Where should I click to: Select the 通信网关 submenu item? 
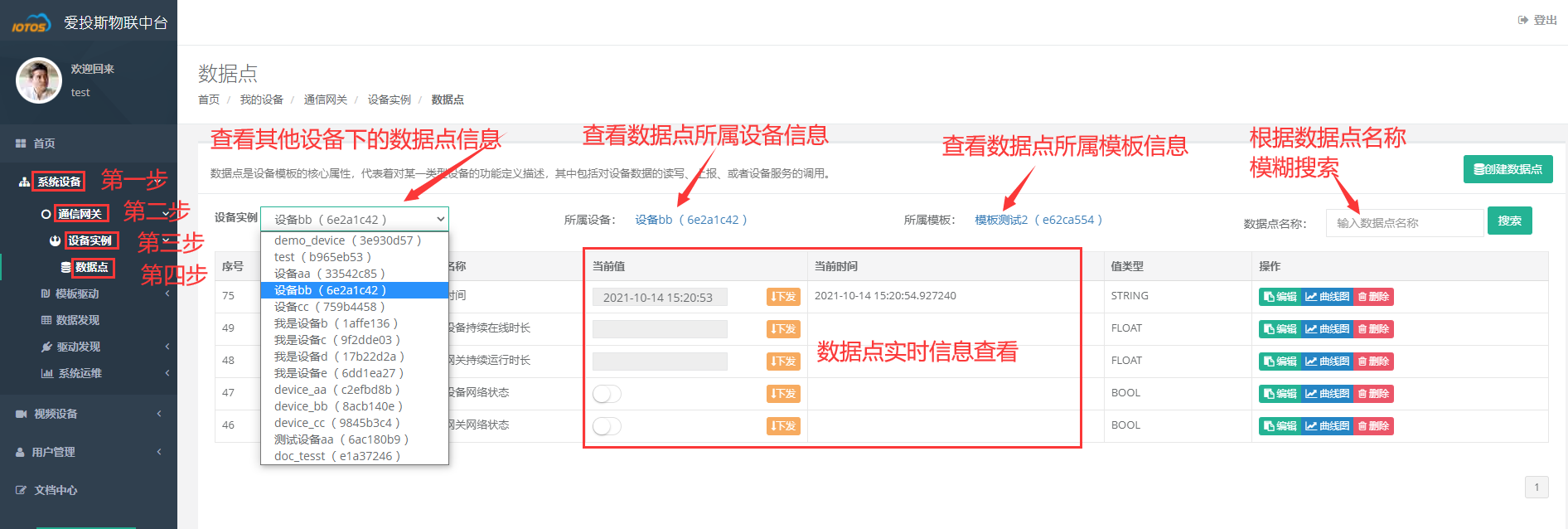point(80,214)
